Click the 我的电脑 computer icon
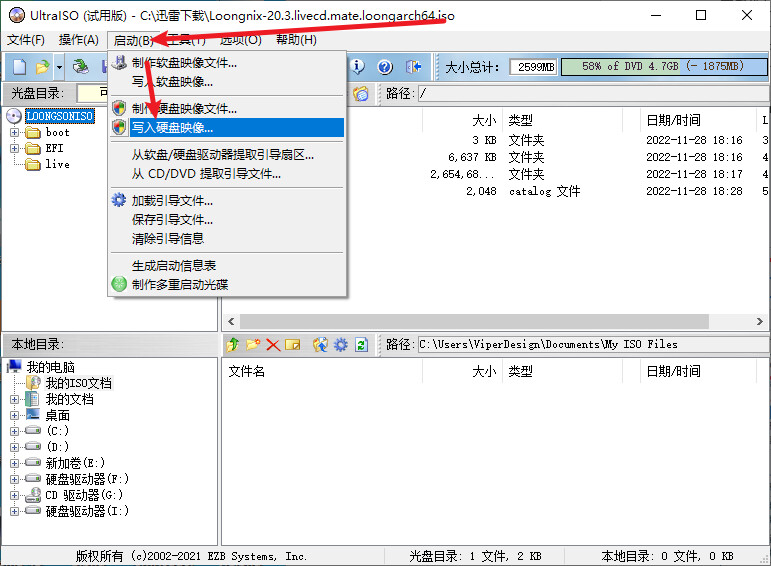Viewport: 771px width, 566px height. 14,366
